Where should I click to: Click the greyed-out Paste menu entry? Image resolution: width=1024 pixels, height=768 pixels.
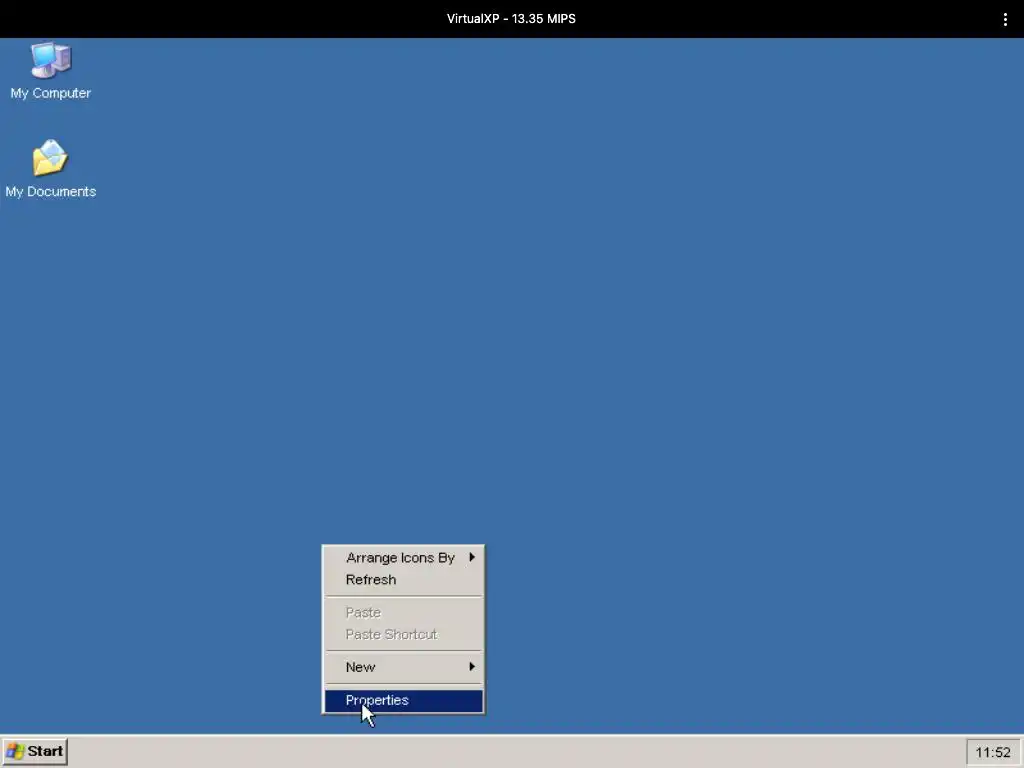pos(404,613)
